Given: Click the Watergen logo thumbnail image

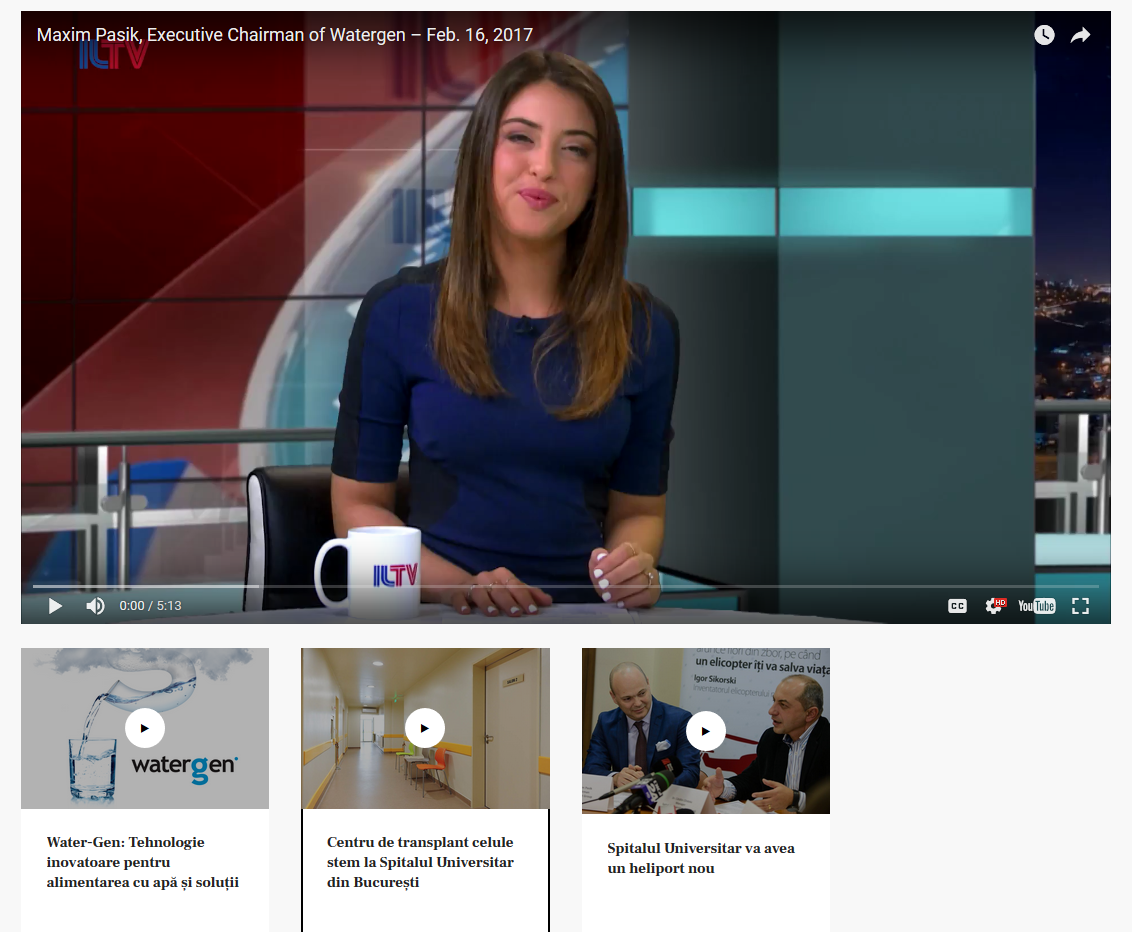Looking at the screenshot, I should tap(185, 768).
